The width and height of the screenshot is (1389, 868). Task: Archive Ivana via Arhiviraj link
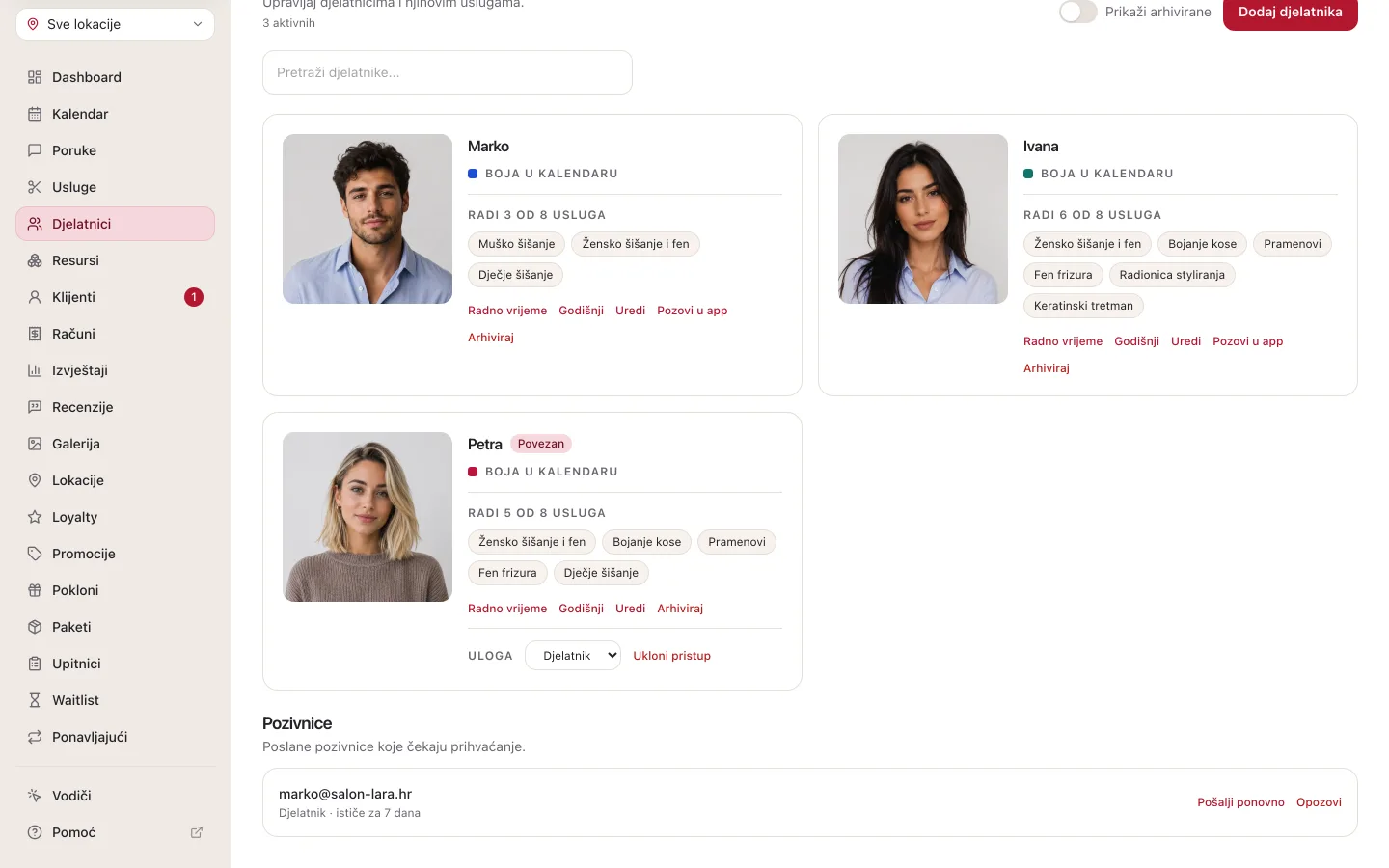pyautogui.click(x=1047, y=368)
